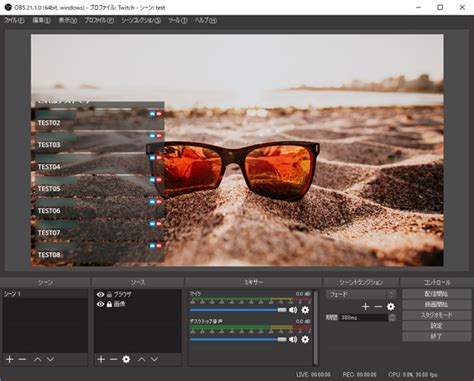Mute the mic speaker icon
This screenshot has width=474, height=381.
[x=293, y=310]
